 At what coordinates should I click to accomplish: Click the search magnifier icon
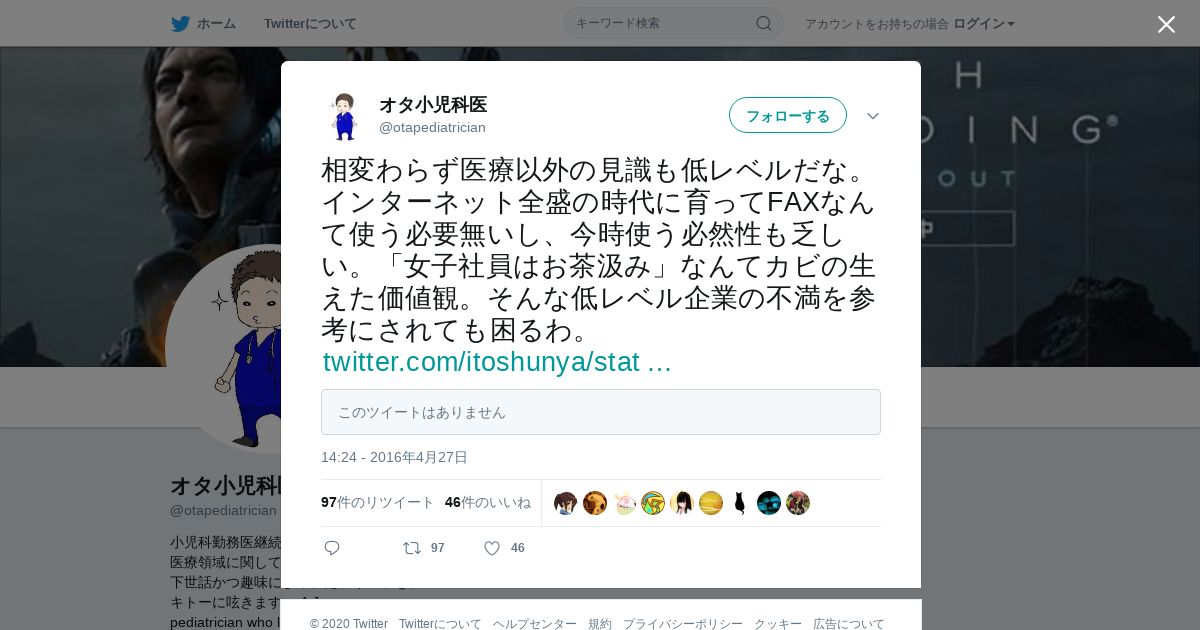[764, 23]
